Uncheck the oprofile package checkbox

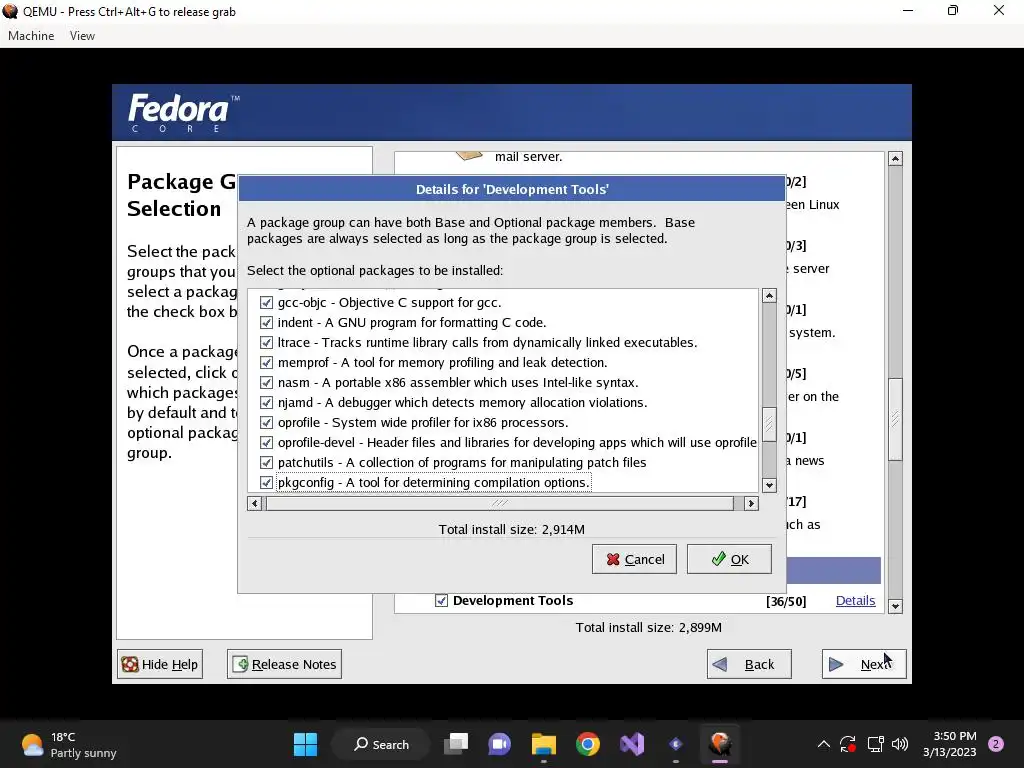click(266, 423)
